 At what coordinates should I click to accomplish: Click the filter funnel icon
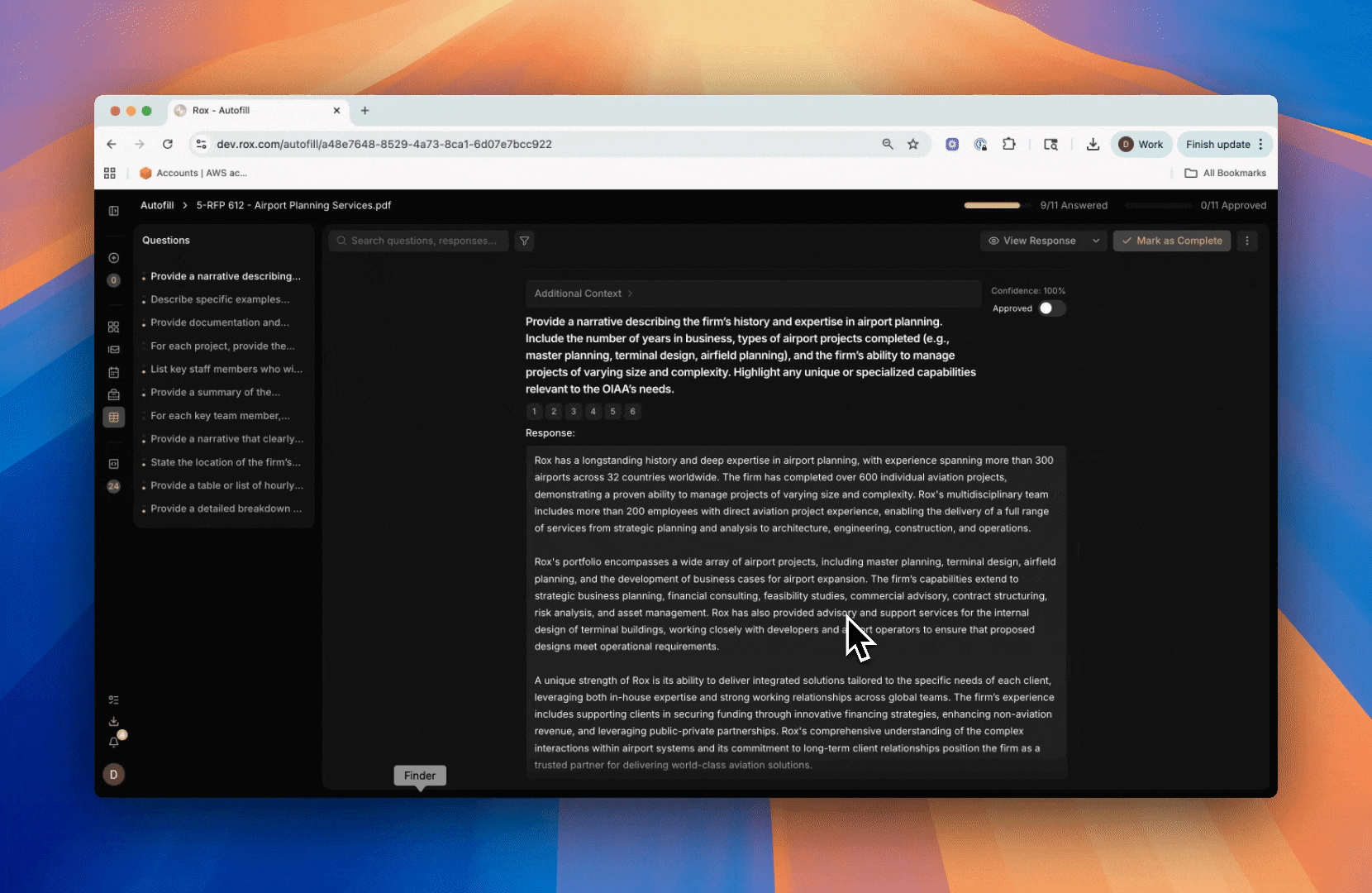click(x=524, y=241)
